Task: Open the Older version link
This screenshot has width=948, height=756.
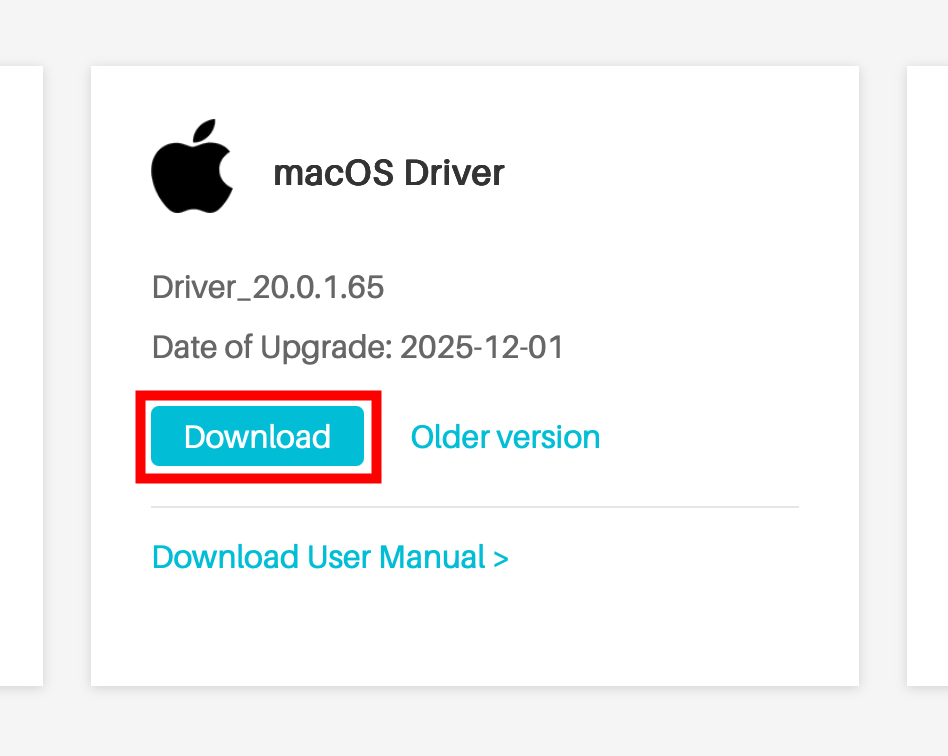Action: [505, 437]
